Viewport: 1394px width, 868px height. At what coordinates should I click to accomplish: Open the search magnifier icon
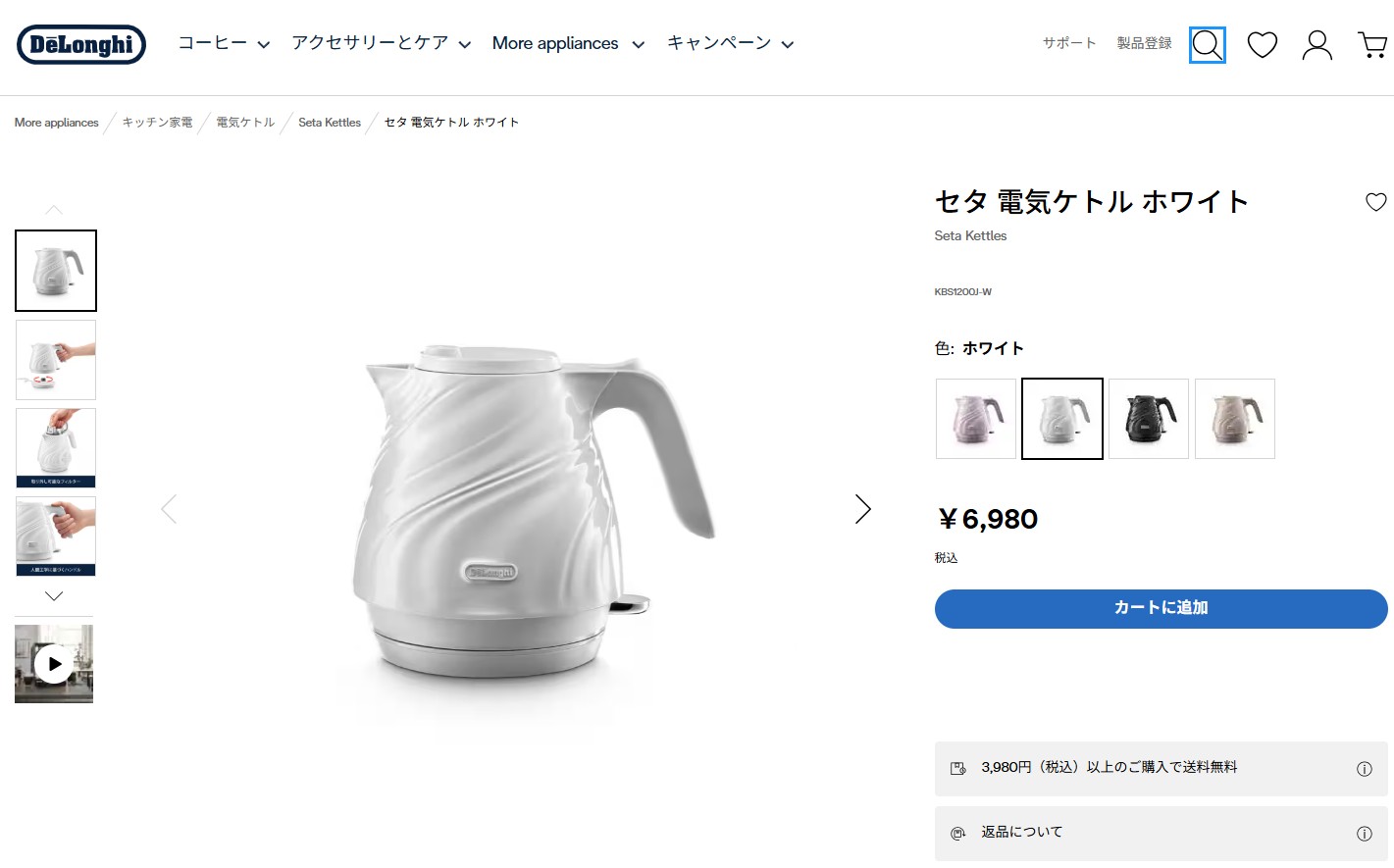point(1207,44)
